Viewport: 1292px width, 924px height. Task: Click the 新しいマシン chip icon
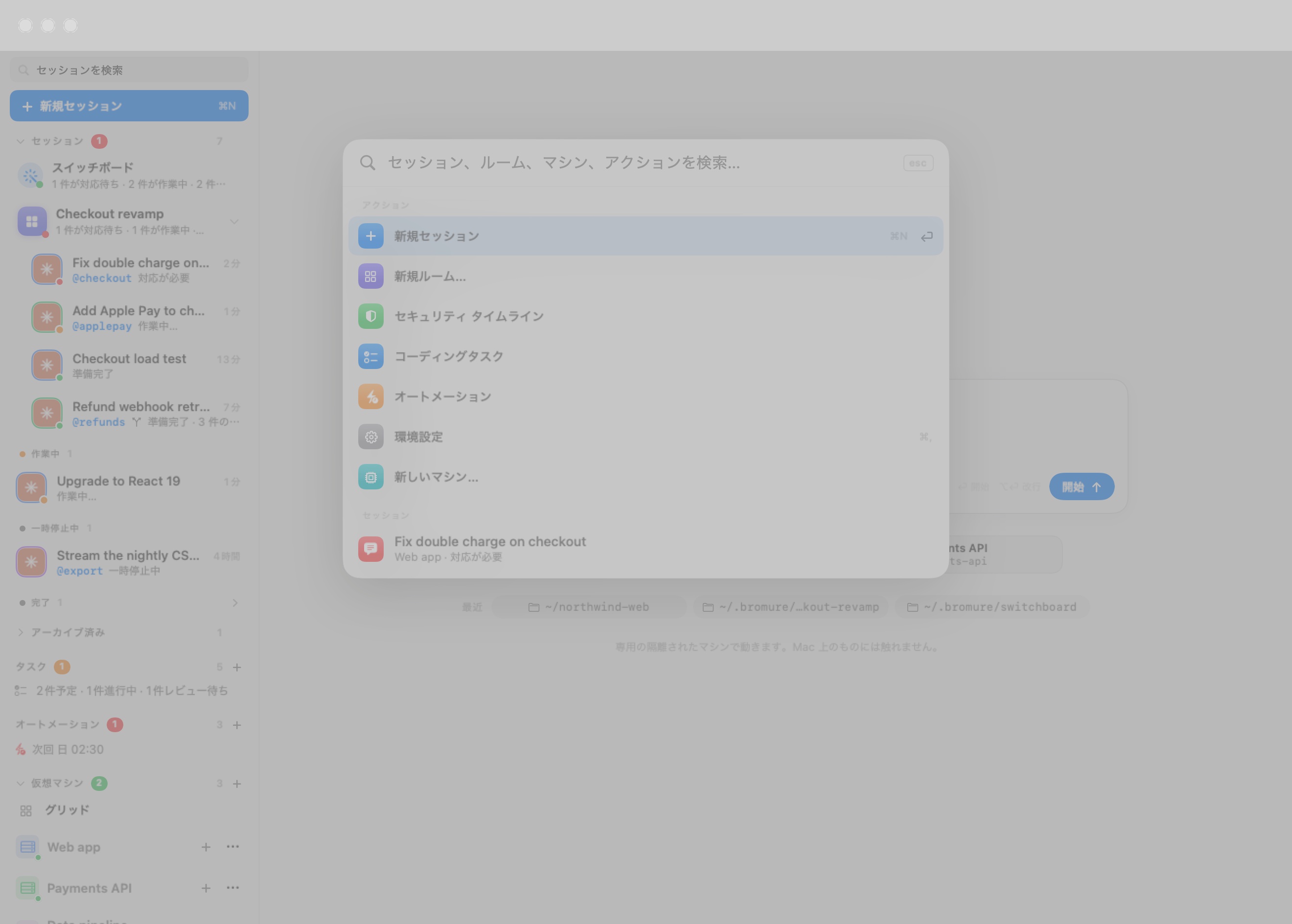click(371, 477)
